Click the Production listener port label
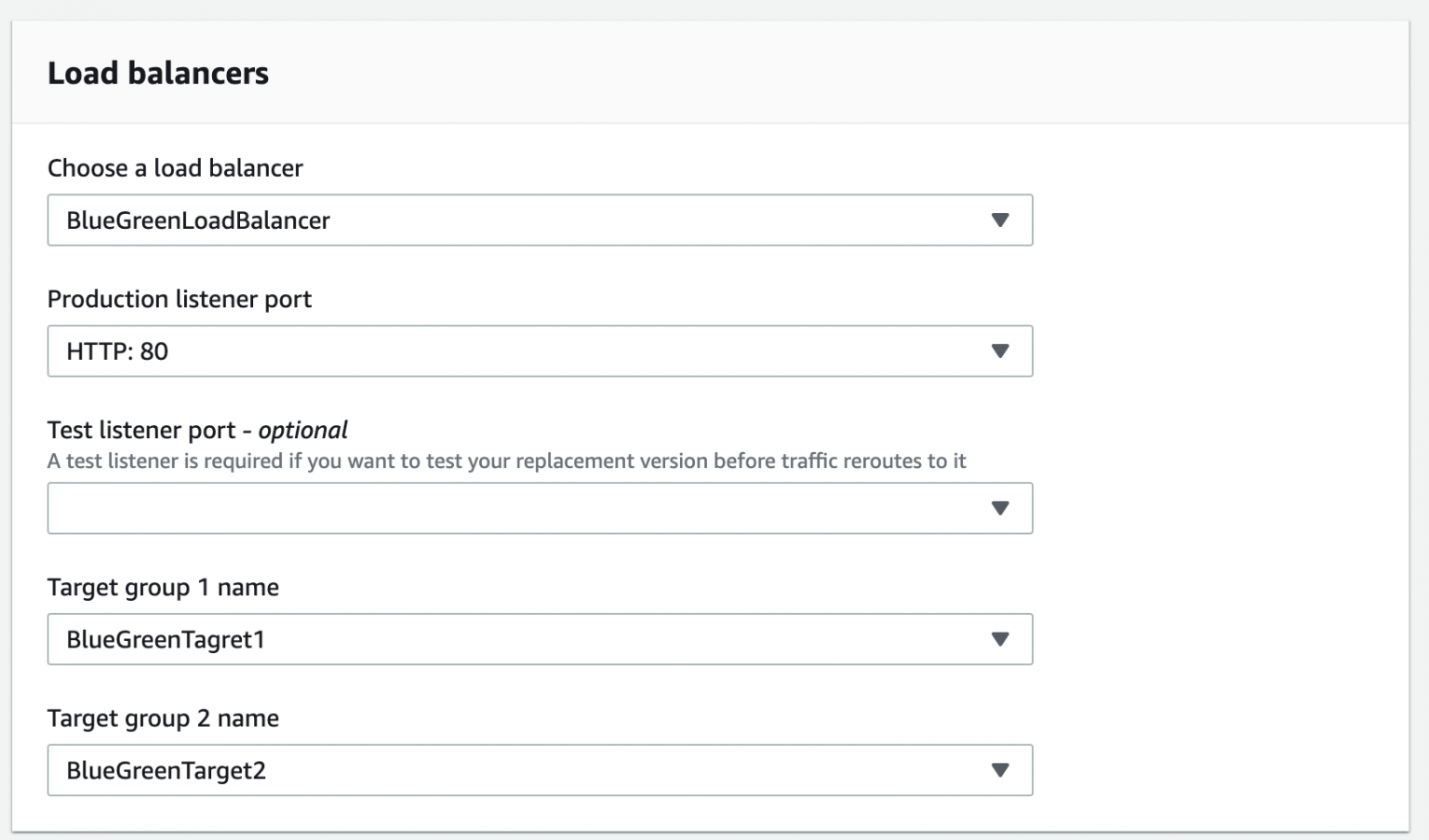 (180, 300)
